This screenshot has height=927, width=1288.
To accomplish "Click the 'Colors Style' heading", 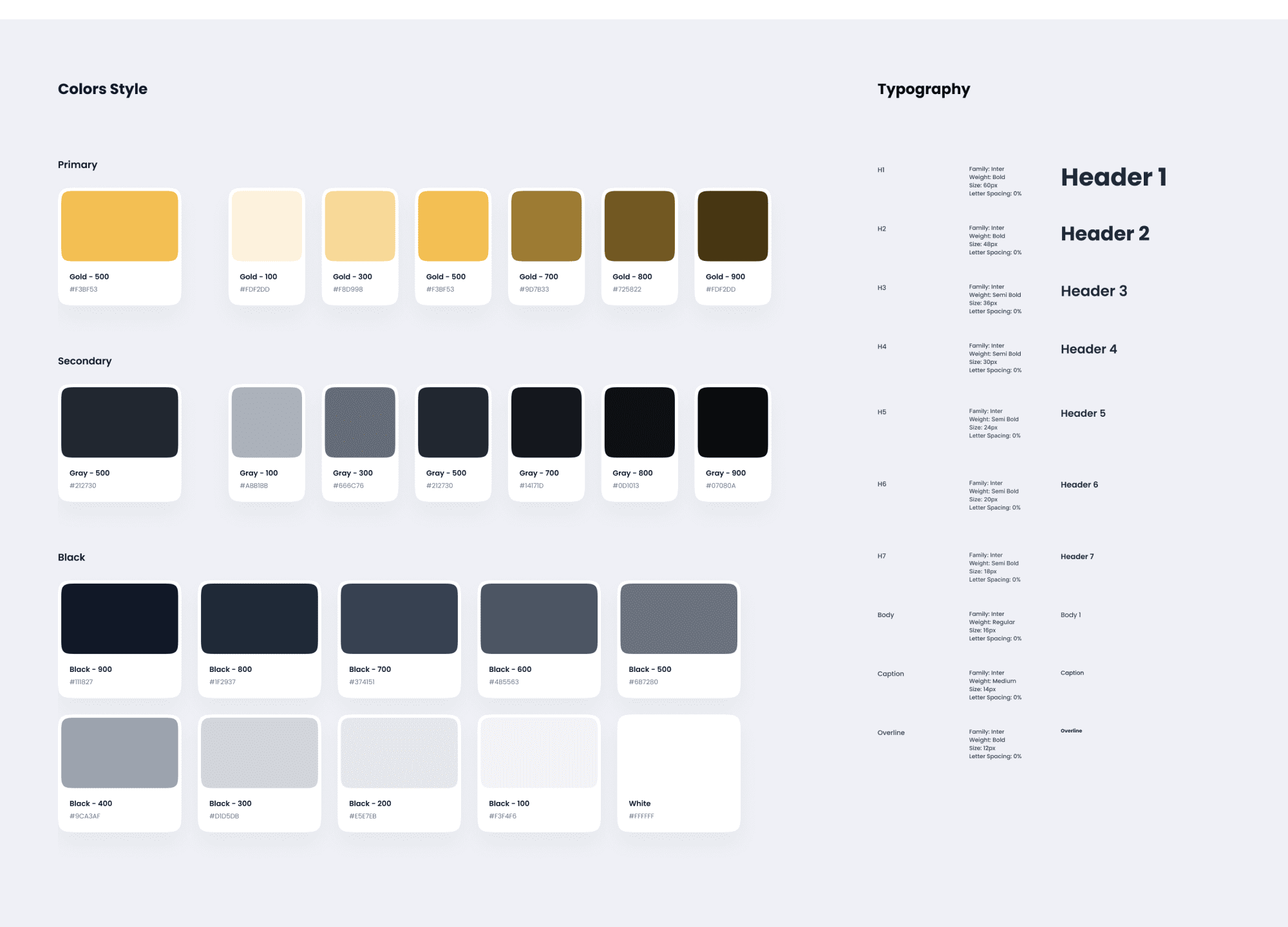I will [102, 89].
